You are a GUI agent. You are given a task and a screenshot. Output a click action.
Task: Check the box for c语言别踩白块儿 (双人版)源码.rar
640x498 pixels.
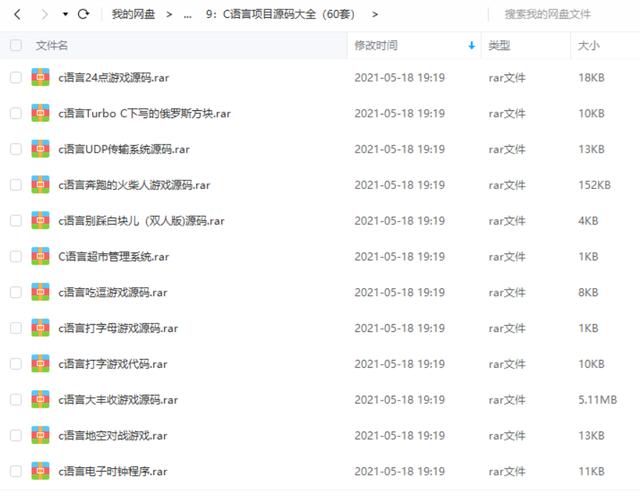point(16,221)
